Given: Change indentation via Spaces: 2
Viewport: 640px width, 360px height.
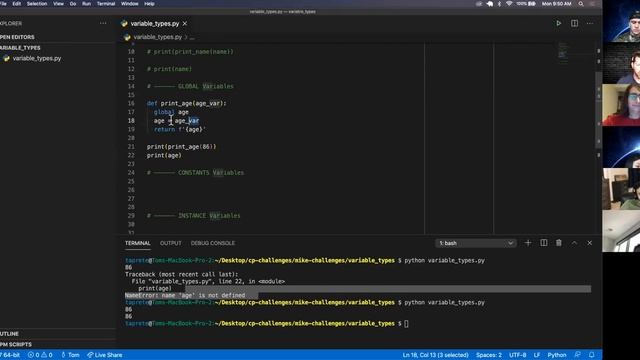Looking at the screenshot, I should pos(489,355).
